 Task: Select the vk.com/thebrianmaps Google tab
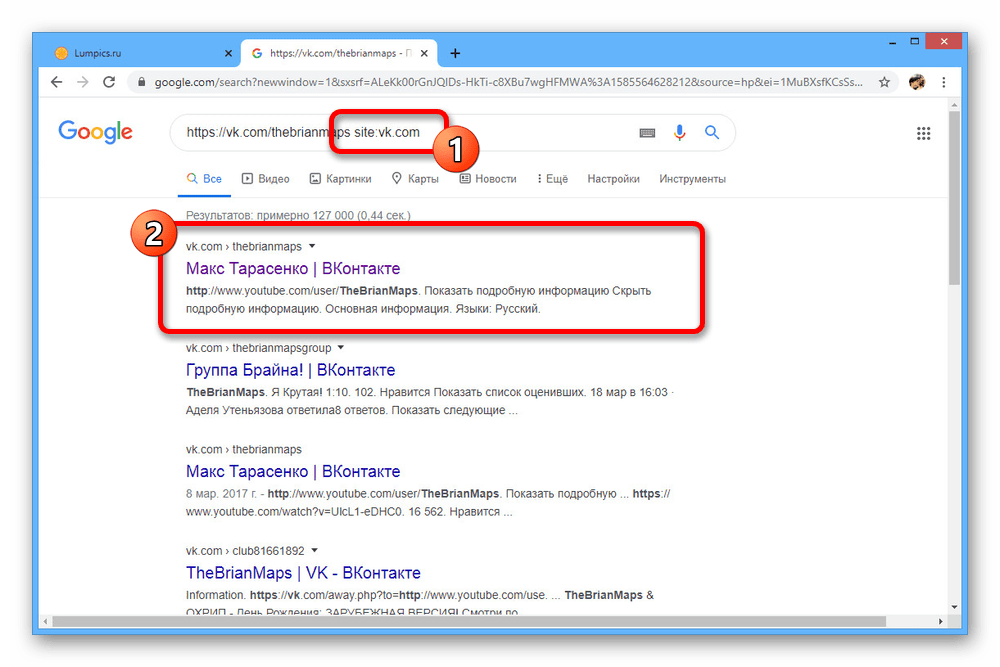[x=339, y=54]
